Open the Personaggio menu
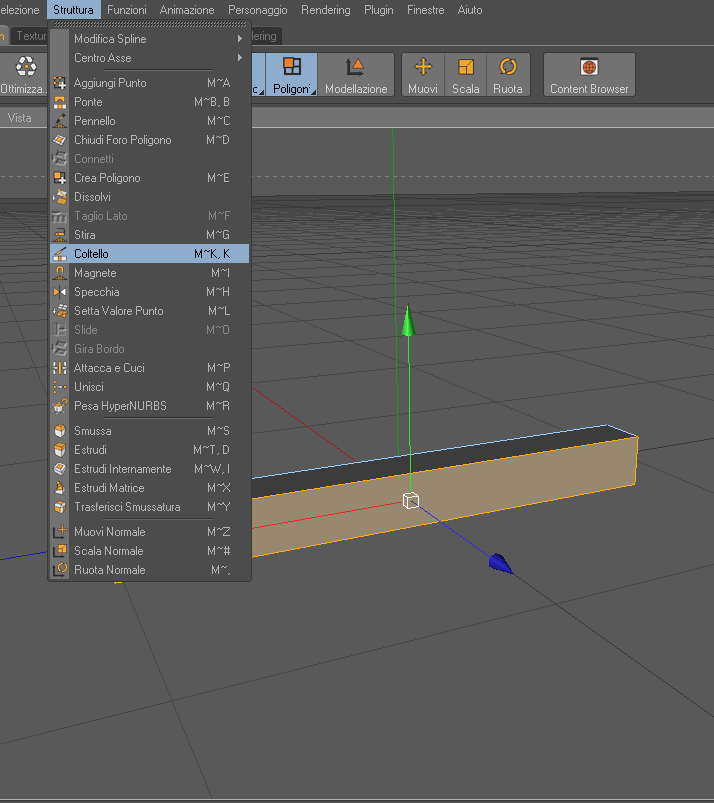The height and width of the screenshot is (803, 714). click(258, 10)
